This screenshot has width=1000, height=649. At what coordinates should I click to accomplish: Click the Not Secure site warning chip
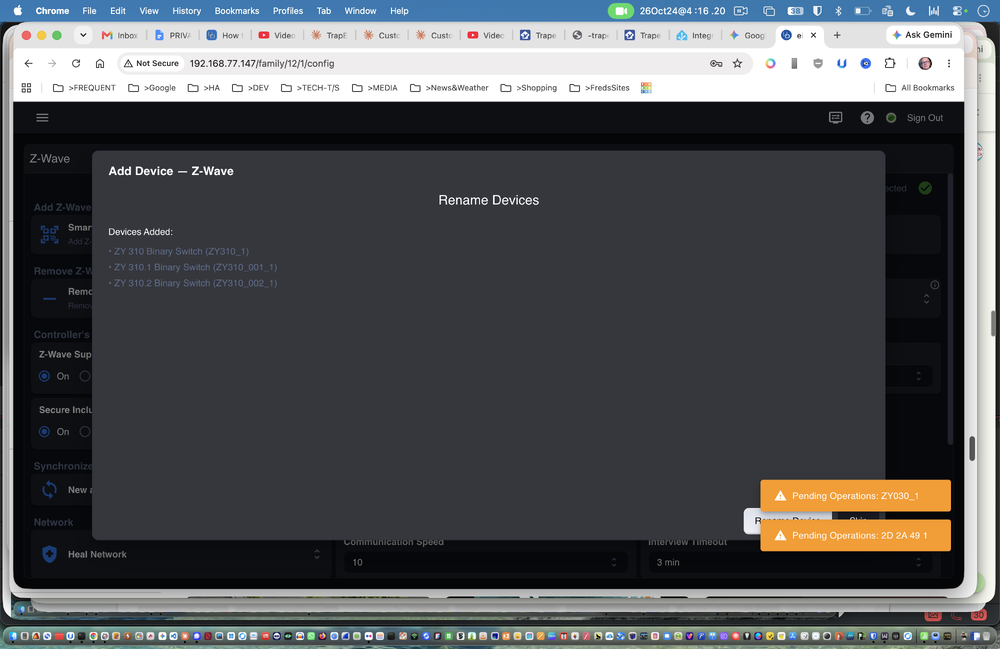pyautogui.click(x=151, y=63)
